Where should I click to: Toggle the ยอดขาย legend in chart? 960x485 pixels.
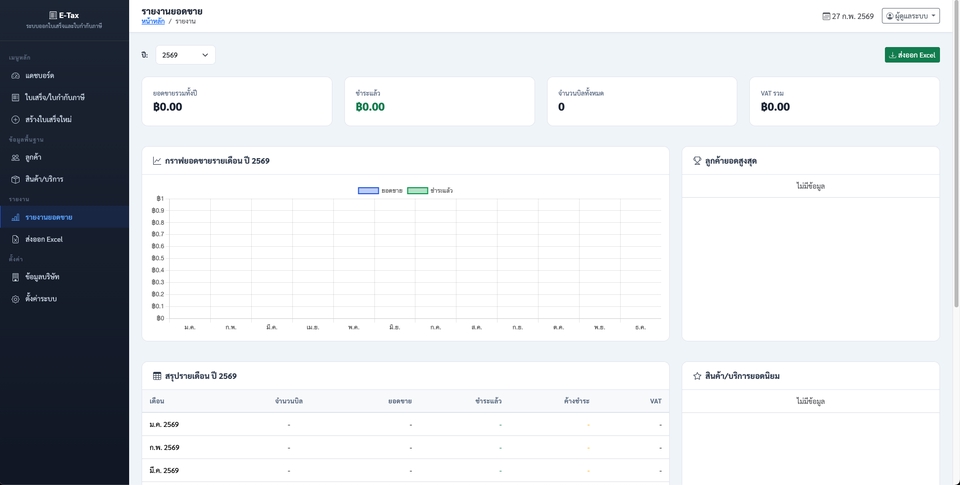pyautogui.click(x=380, y=190)
